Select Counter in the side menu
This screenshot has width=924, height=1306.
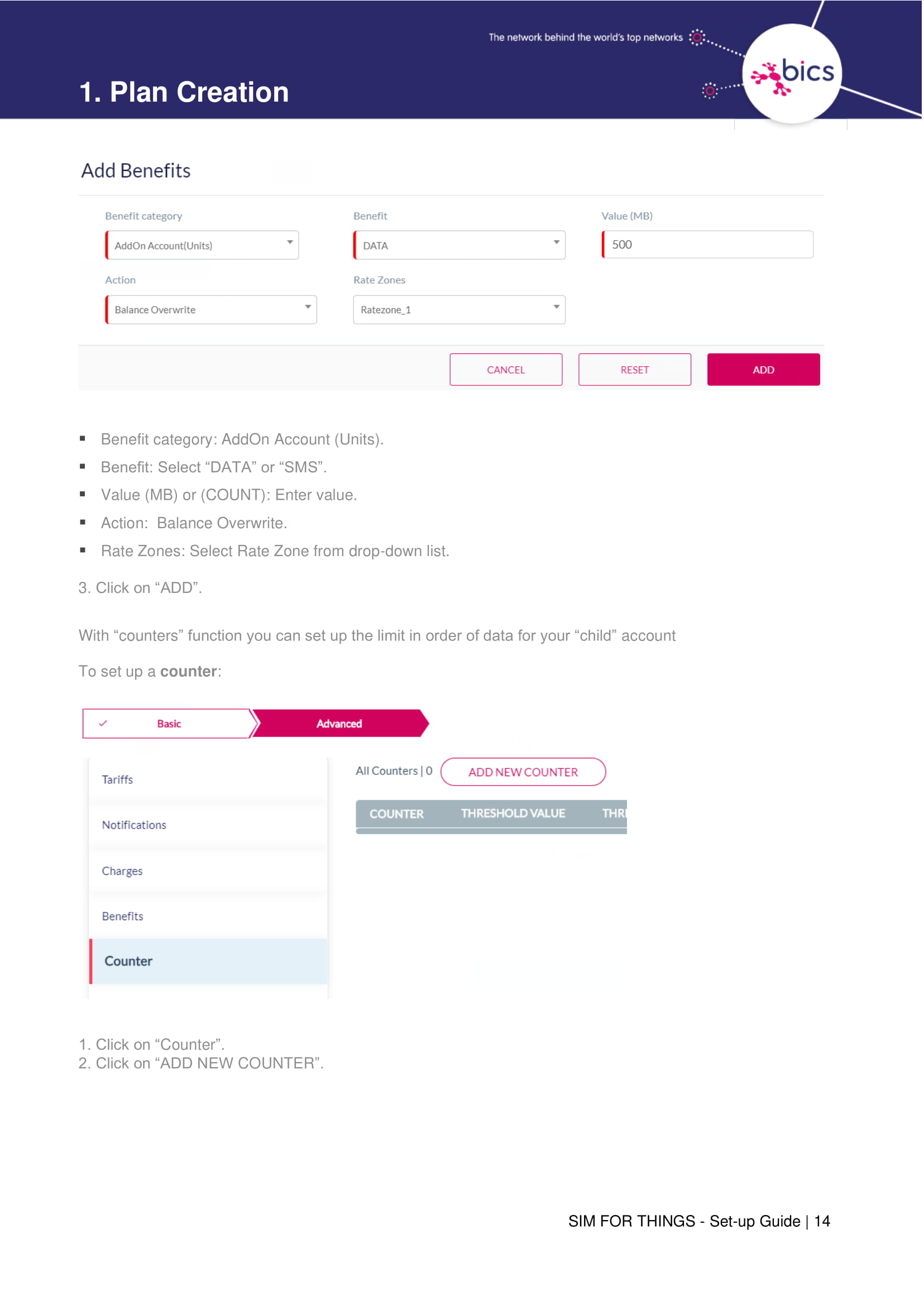pos(128,961)
